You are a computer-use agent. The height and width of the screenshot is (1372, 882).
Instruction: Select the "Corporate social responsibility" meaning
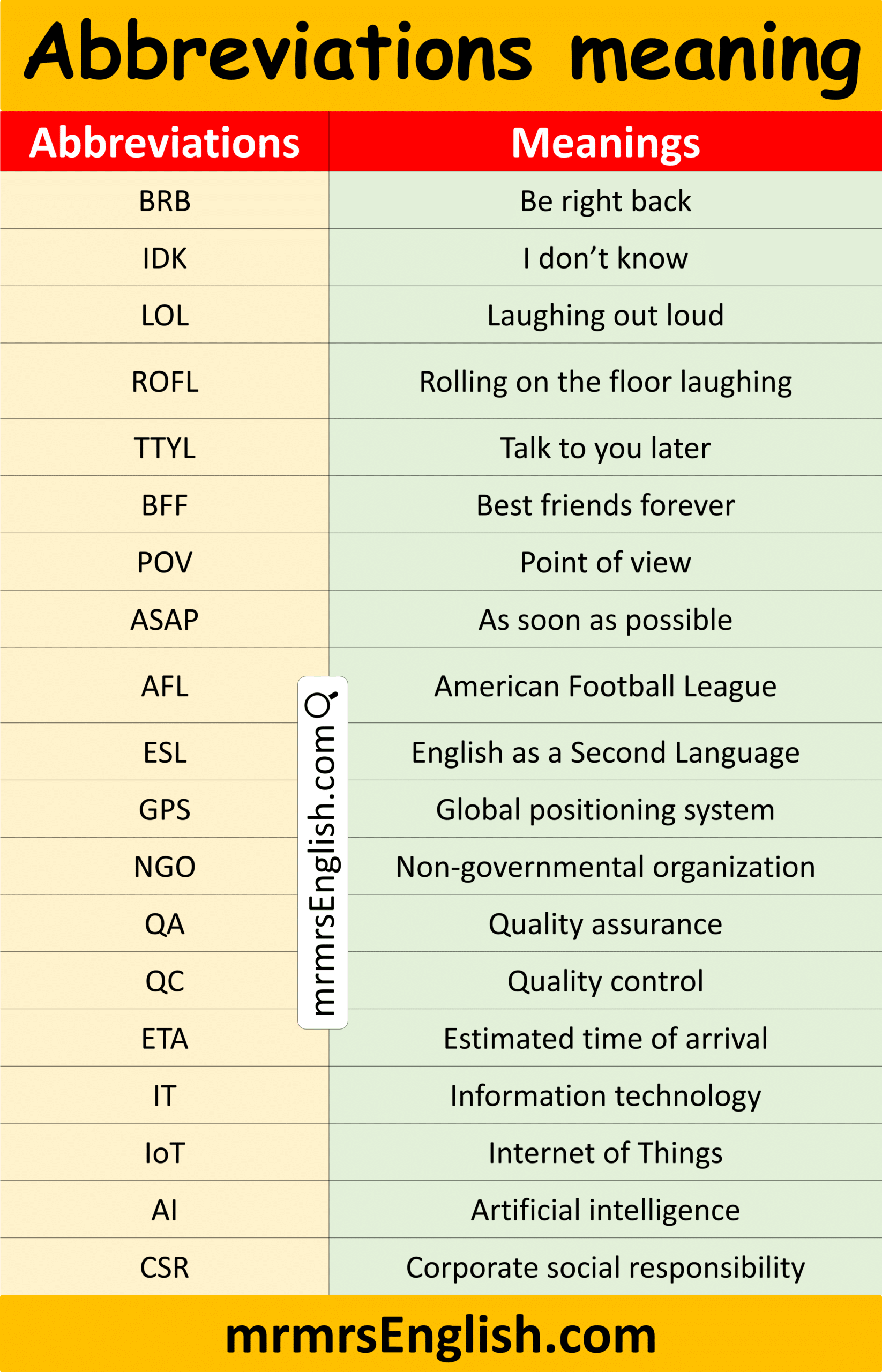pyautogui.click(x=606, y=1267)
